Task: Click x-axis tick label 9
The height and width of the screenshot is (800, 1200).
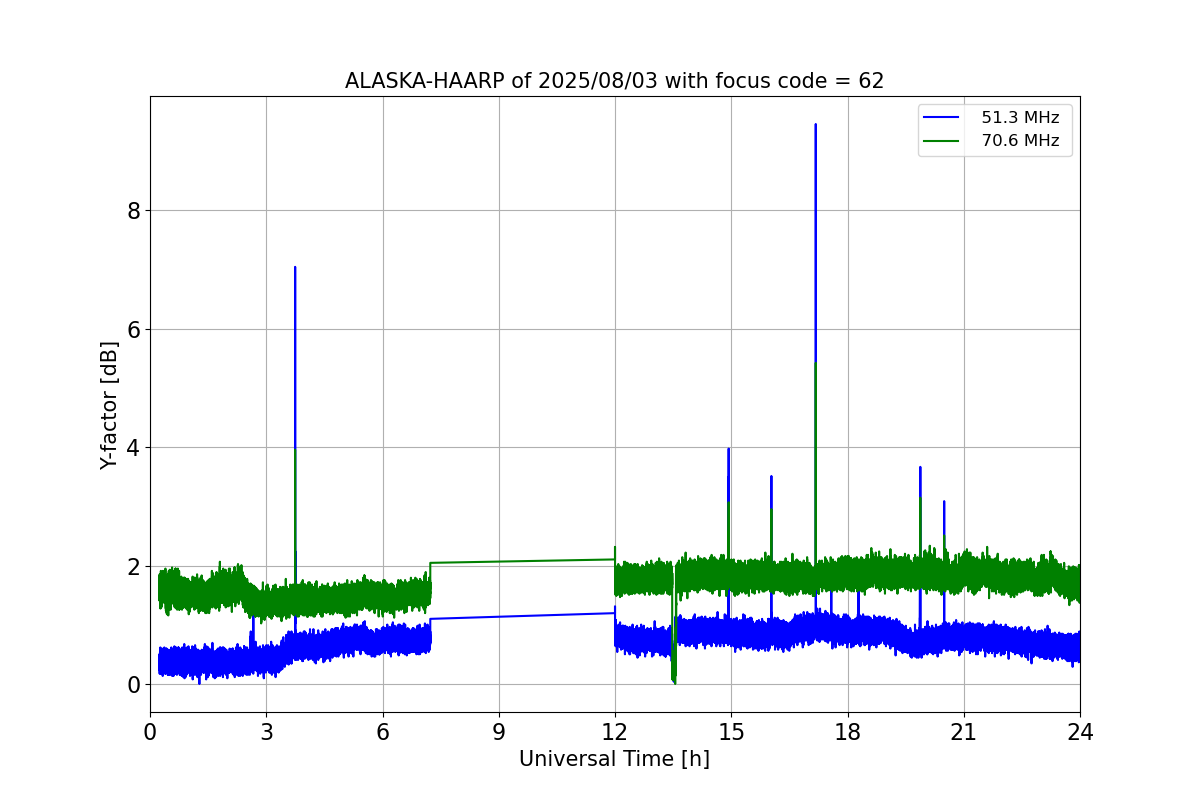Action: 499,732
